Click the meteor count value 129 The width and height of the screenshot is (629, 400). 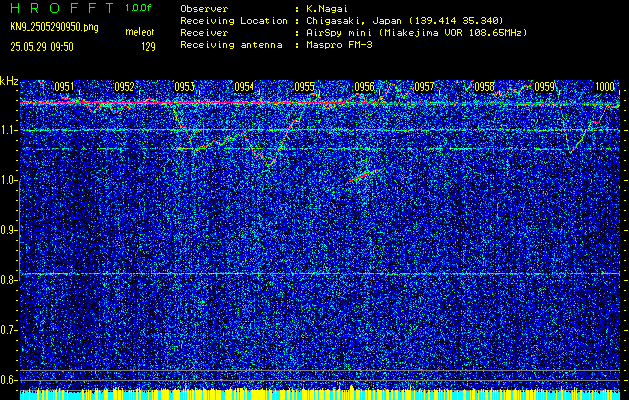[148, 47]
